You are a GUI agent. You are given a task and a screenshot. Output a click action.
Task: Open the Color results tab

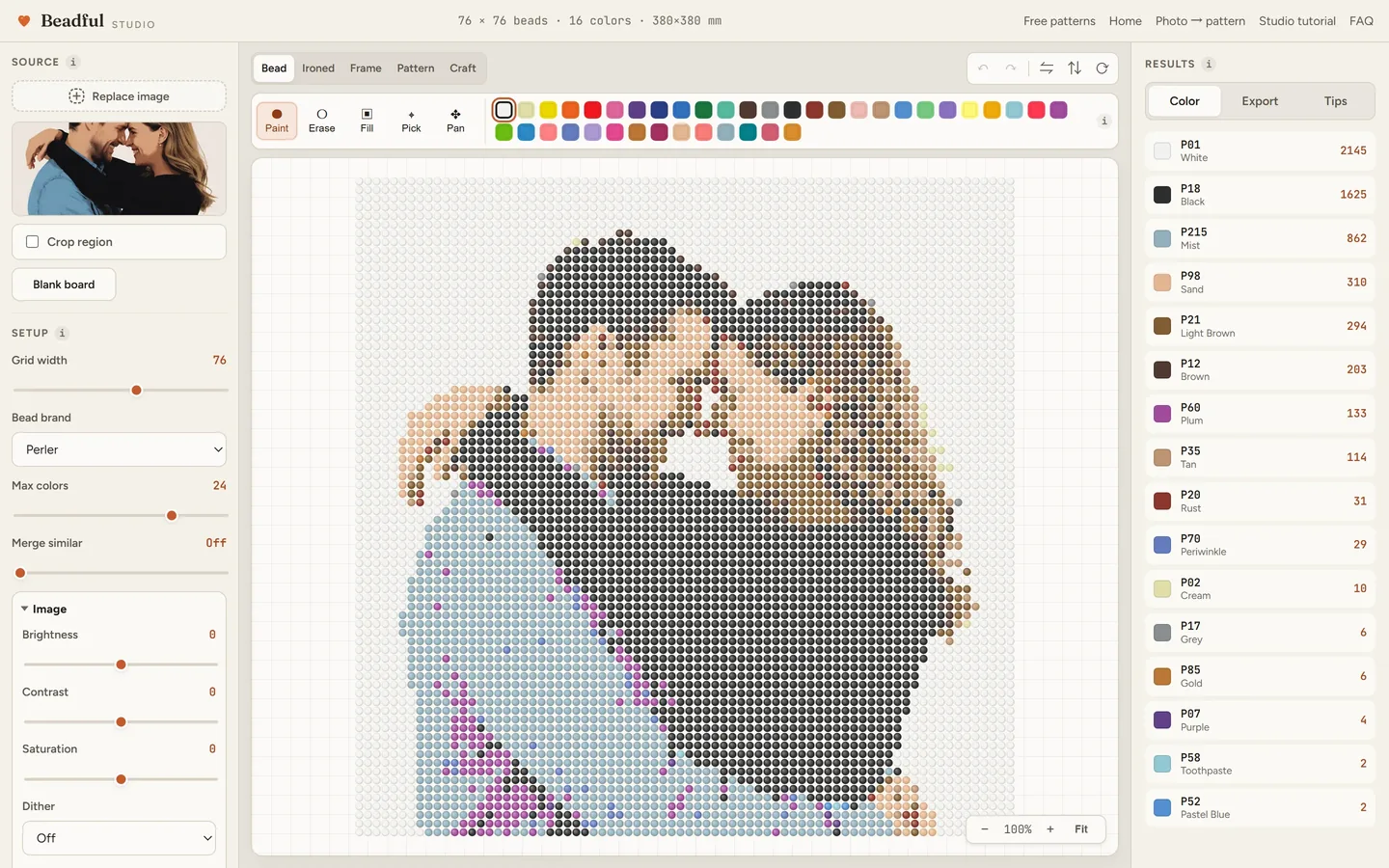(1185, 101)
